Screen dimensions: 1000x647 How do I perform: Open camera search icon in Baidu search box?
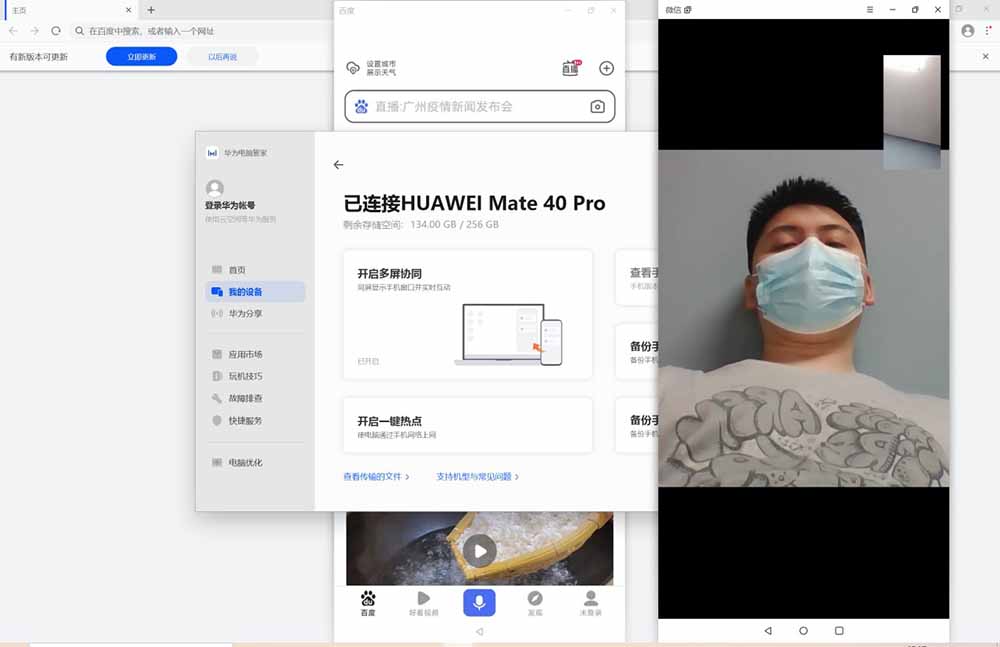597,107
